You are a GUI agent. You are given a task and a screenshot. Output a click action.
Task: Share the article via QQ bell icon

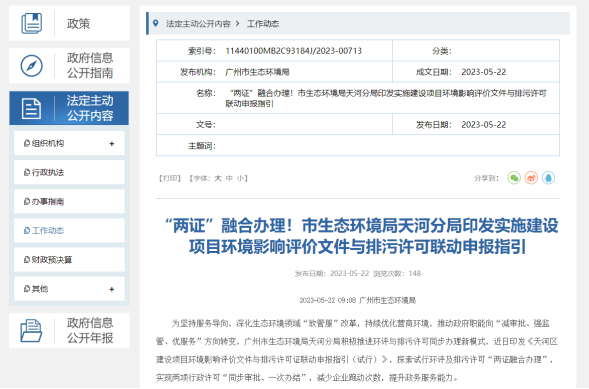click(548, 178)
